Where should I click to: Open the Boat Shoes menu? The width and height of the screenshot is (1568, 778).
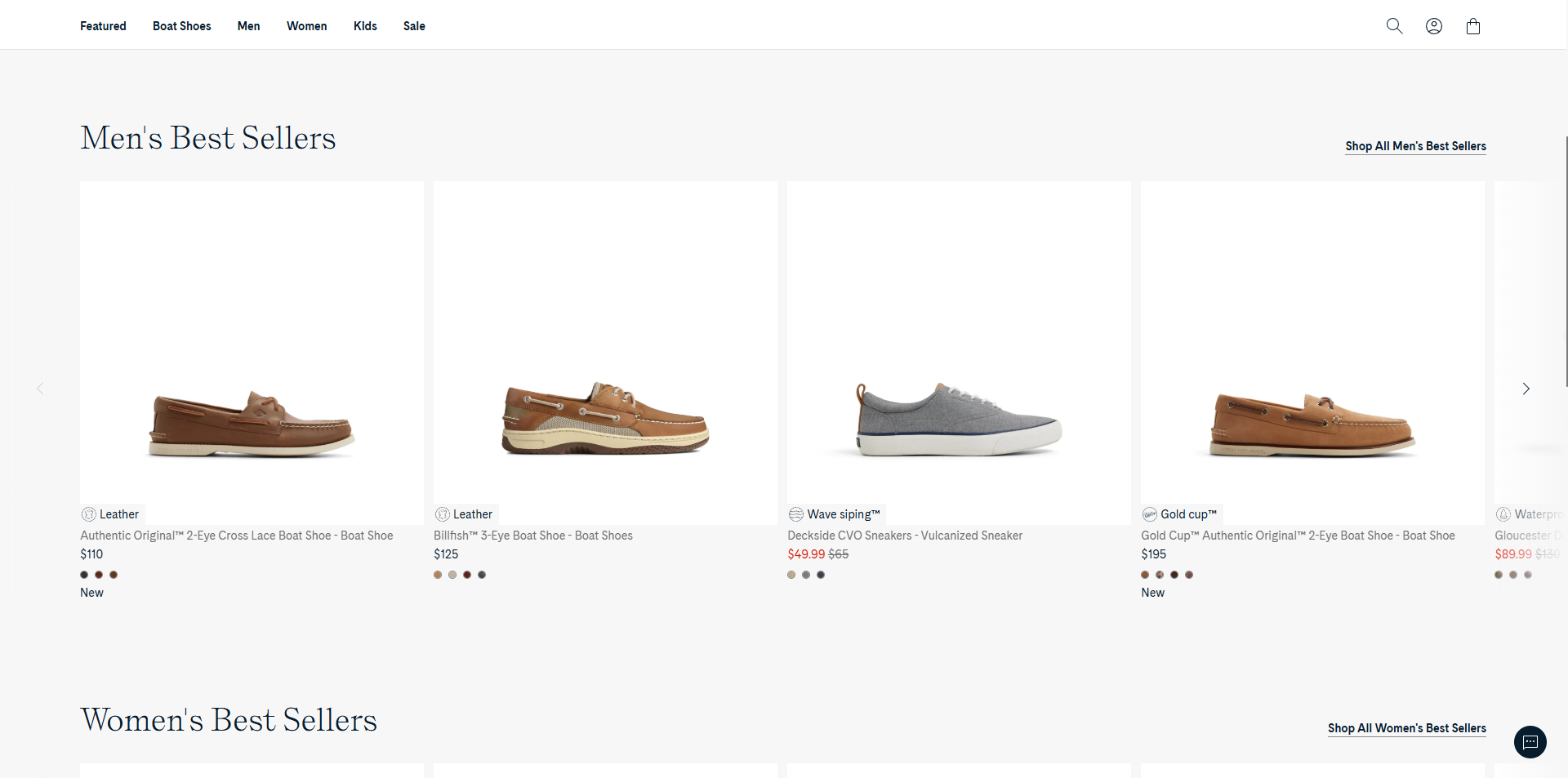[181, 25]
